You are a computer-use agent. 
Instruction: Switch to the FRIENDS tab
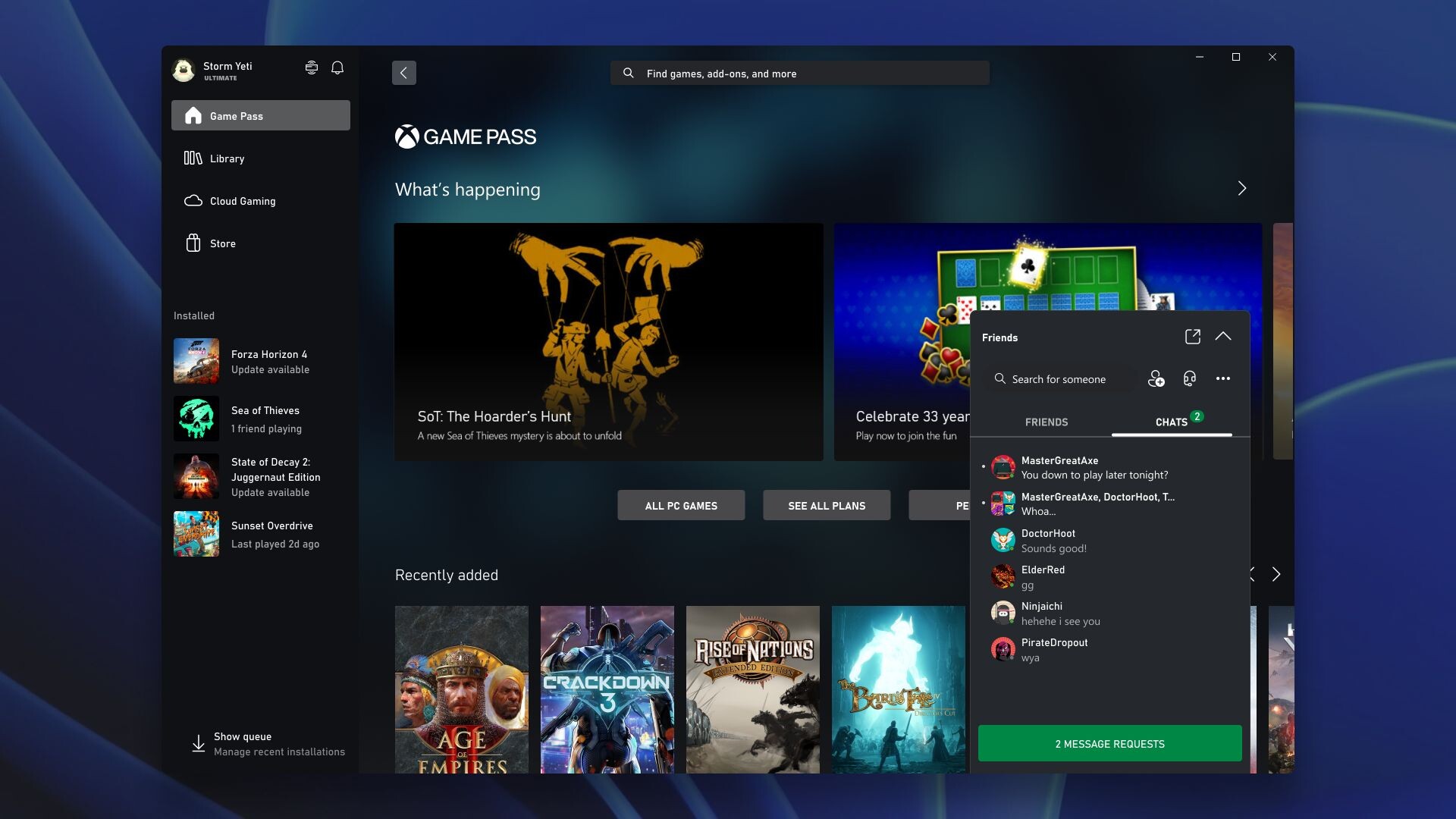tap(1046, 421)
